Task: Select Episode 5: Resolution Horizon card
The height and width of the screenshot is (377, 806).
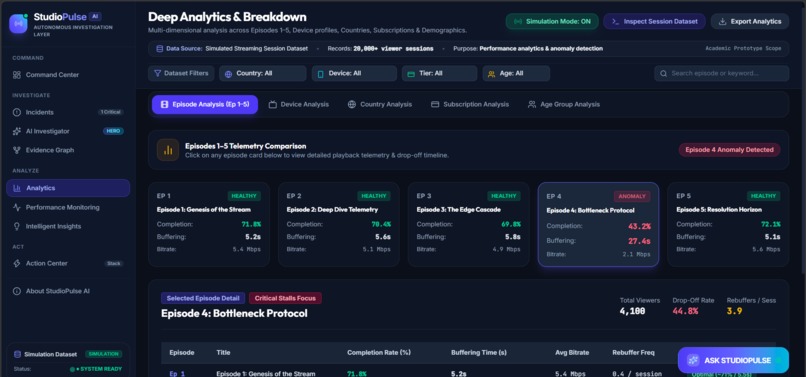Action: click(728, 224)
